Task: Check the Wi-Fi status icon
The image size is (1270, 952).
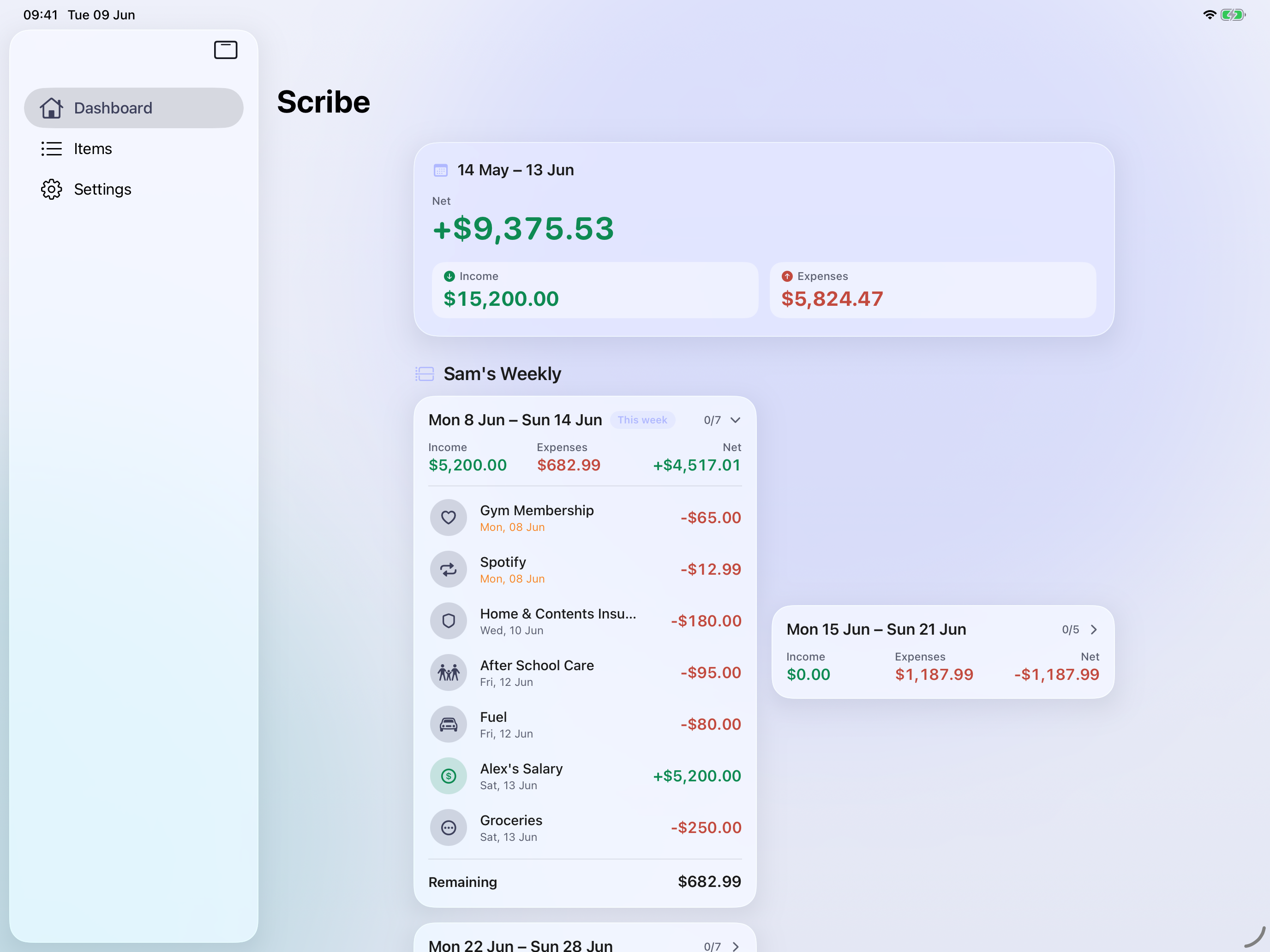Action: 1209,15
